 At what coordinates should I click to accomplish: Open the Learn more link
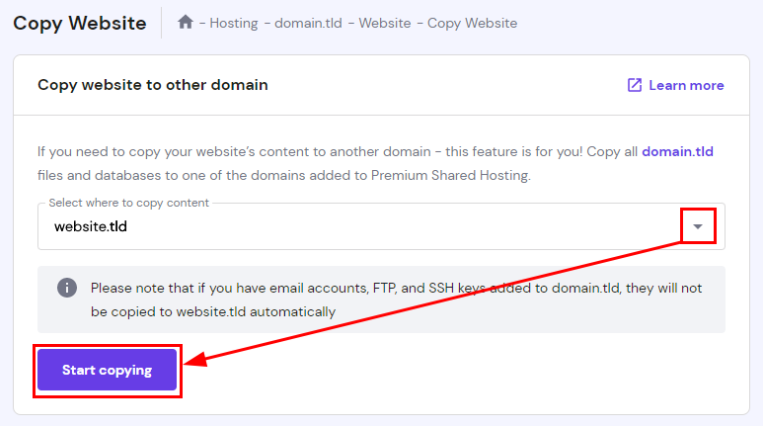coord(686,85)
